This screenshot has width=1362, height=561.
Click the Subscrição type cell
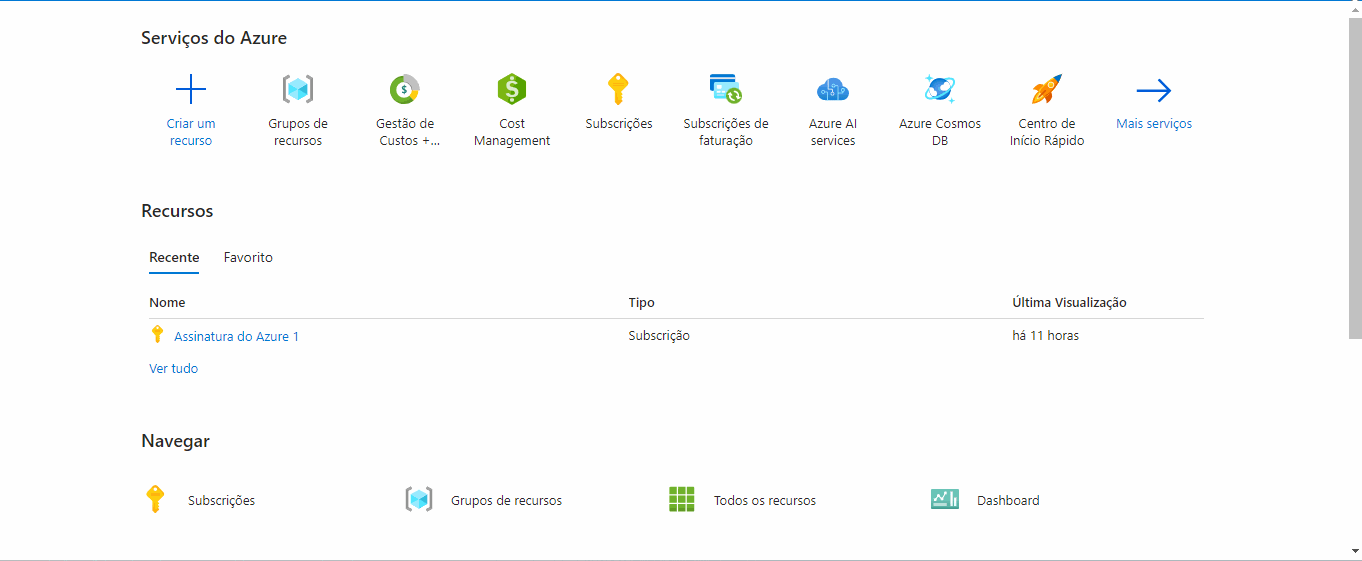click(x=659, y=336)
